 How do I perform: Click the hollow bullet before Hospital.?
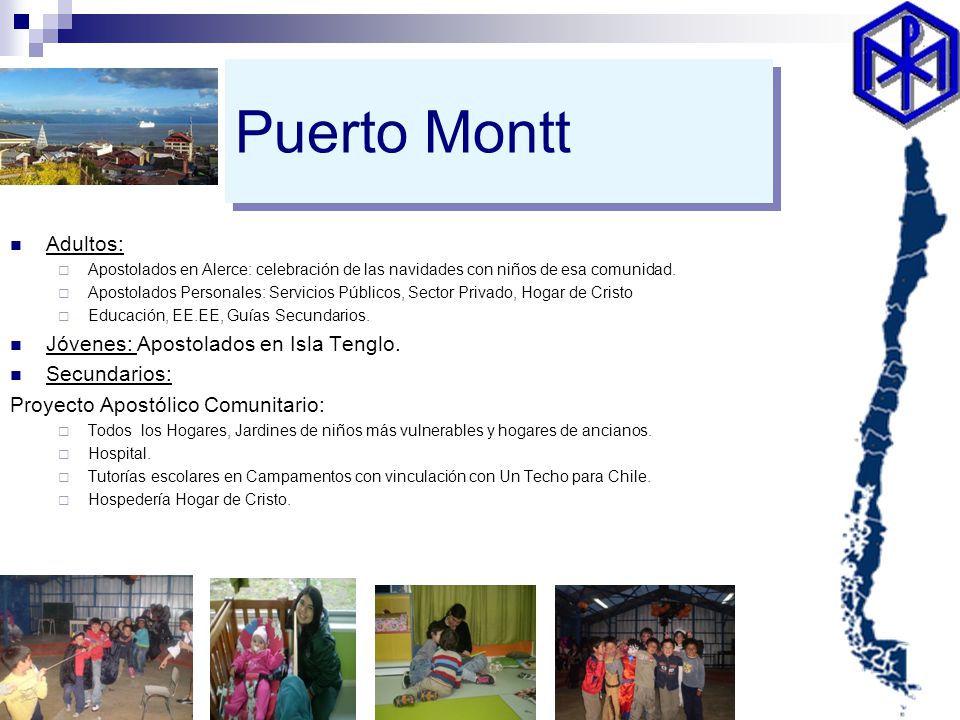coord(64,454)
